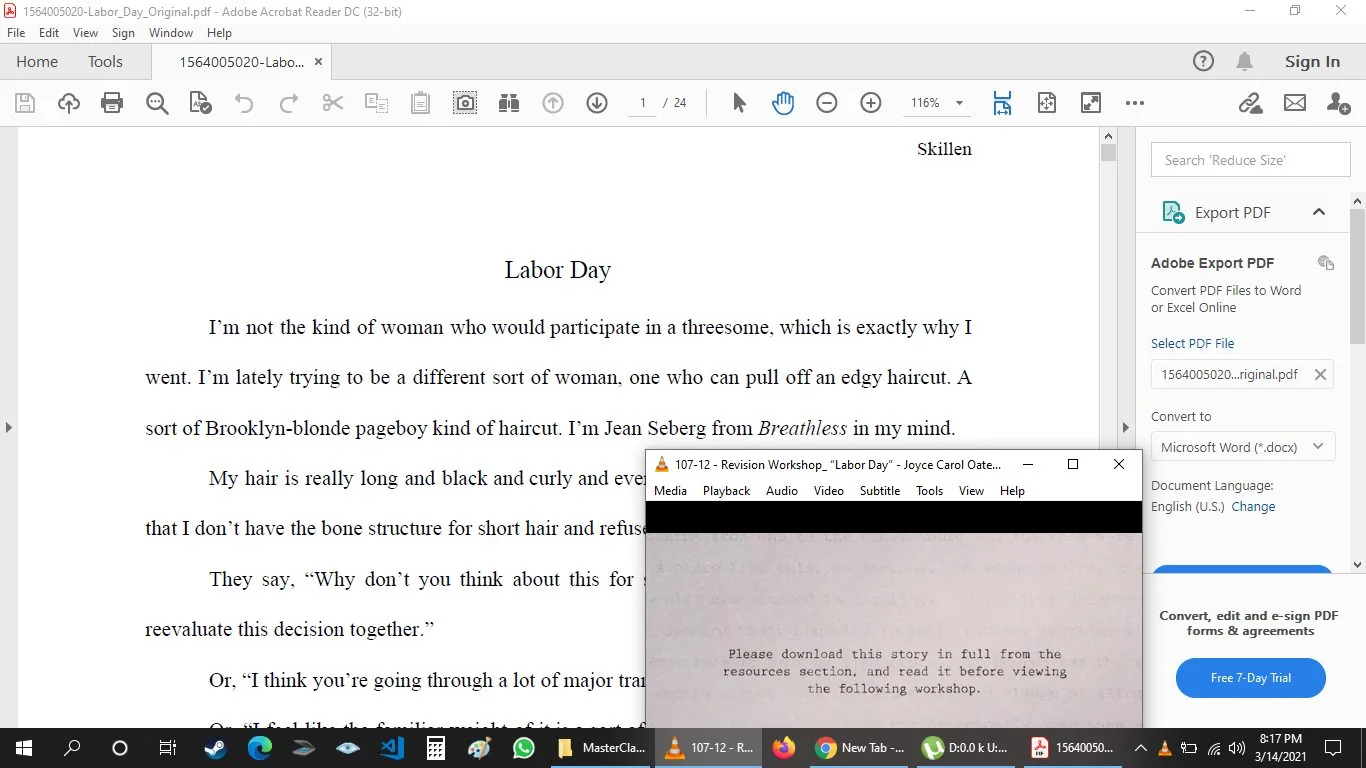
Task: Click the Cut scissors icon
Action: tap(333, 103)
